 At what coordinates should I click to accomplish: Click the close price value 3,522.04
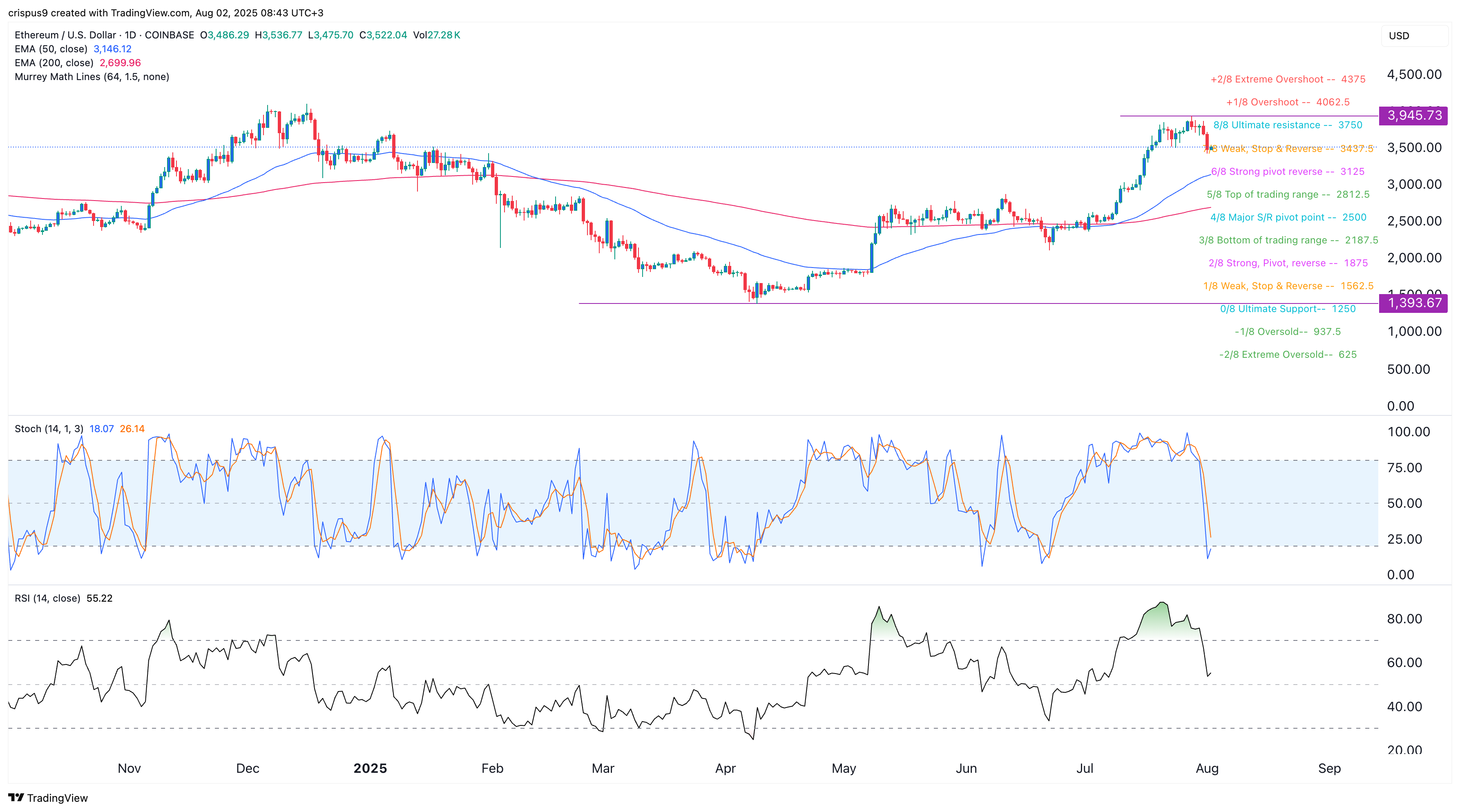[x=383, y=35]
